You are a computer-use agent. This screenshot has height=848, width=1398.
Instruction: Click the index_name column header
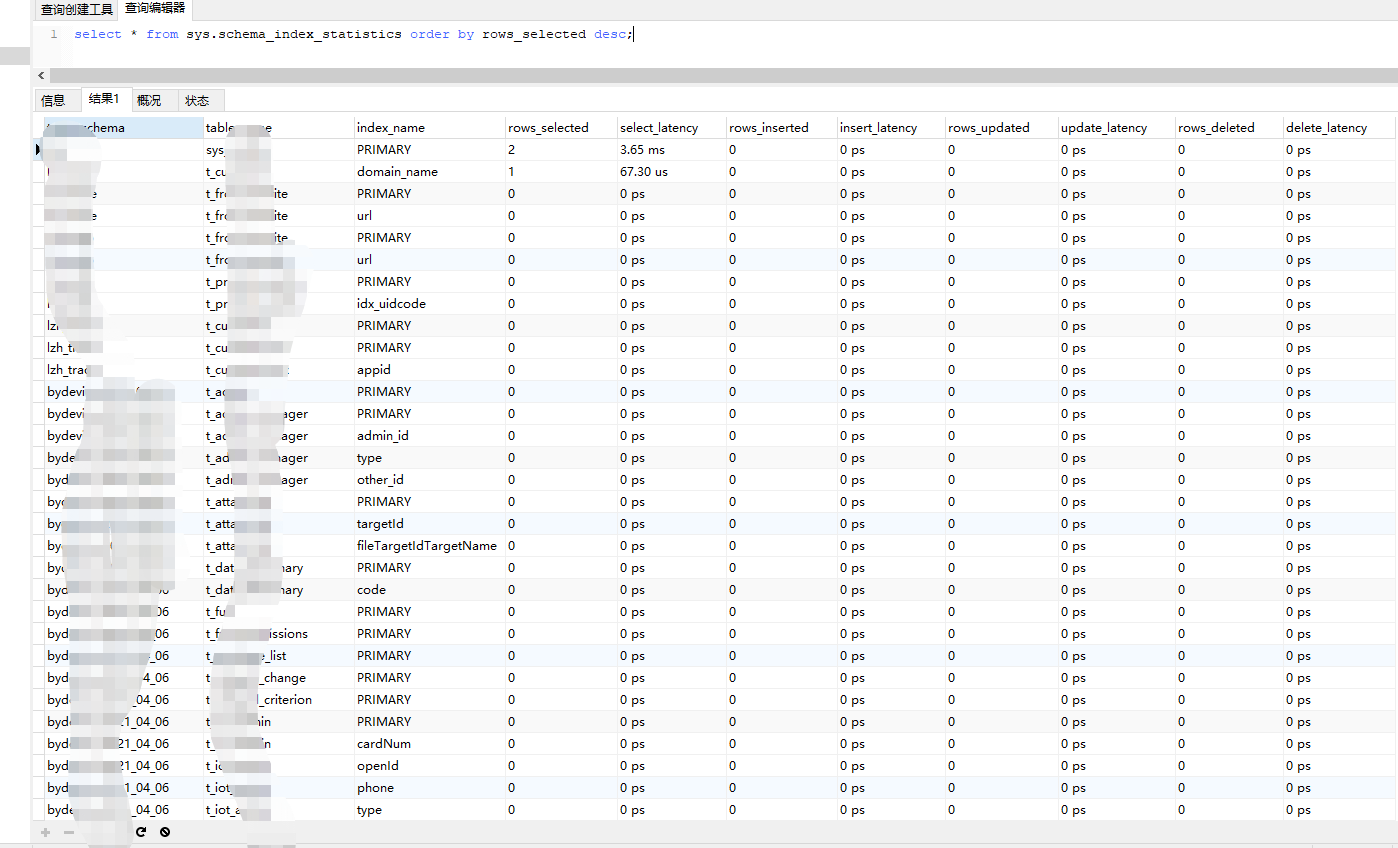click(x=391, y=128)
